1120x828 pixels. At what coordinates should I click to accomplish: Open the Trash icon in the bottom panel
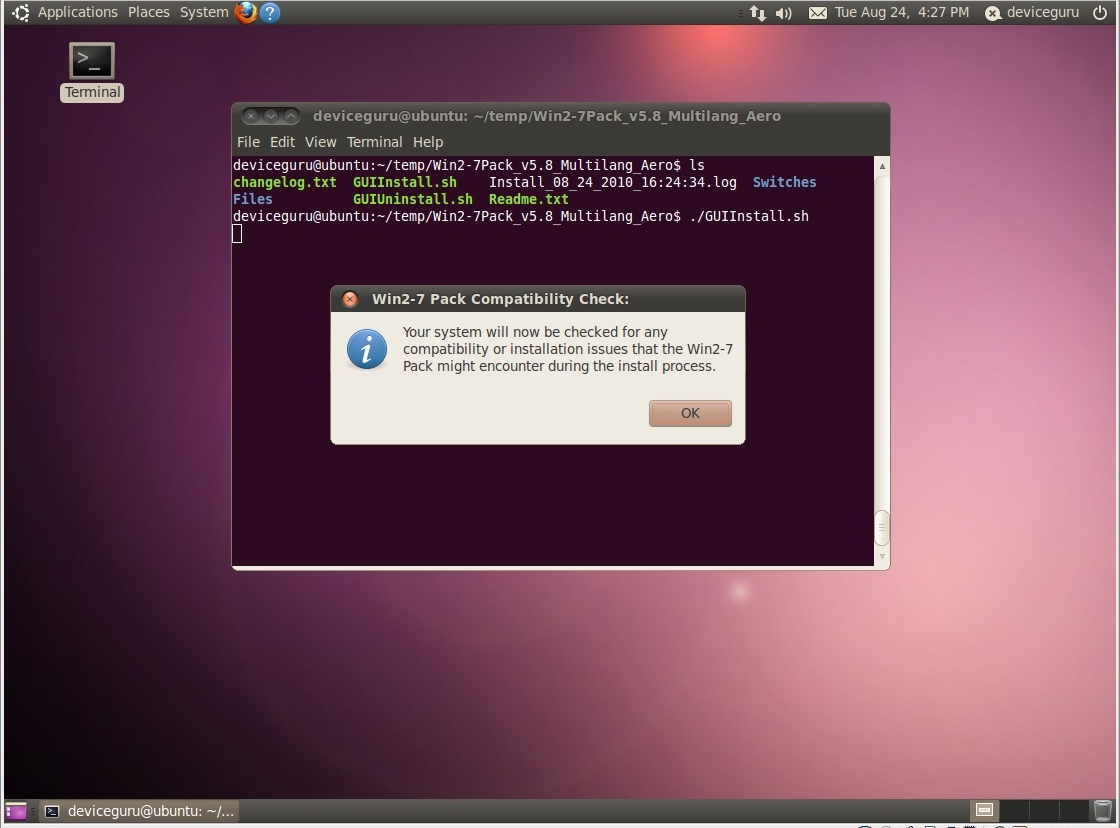1103,810
